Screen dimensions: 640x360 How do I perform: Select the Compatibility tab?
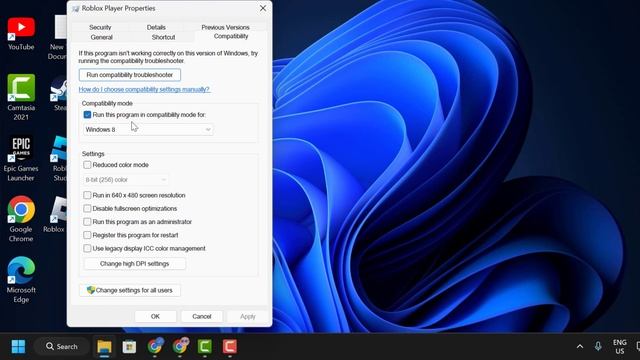click(231, 36)
